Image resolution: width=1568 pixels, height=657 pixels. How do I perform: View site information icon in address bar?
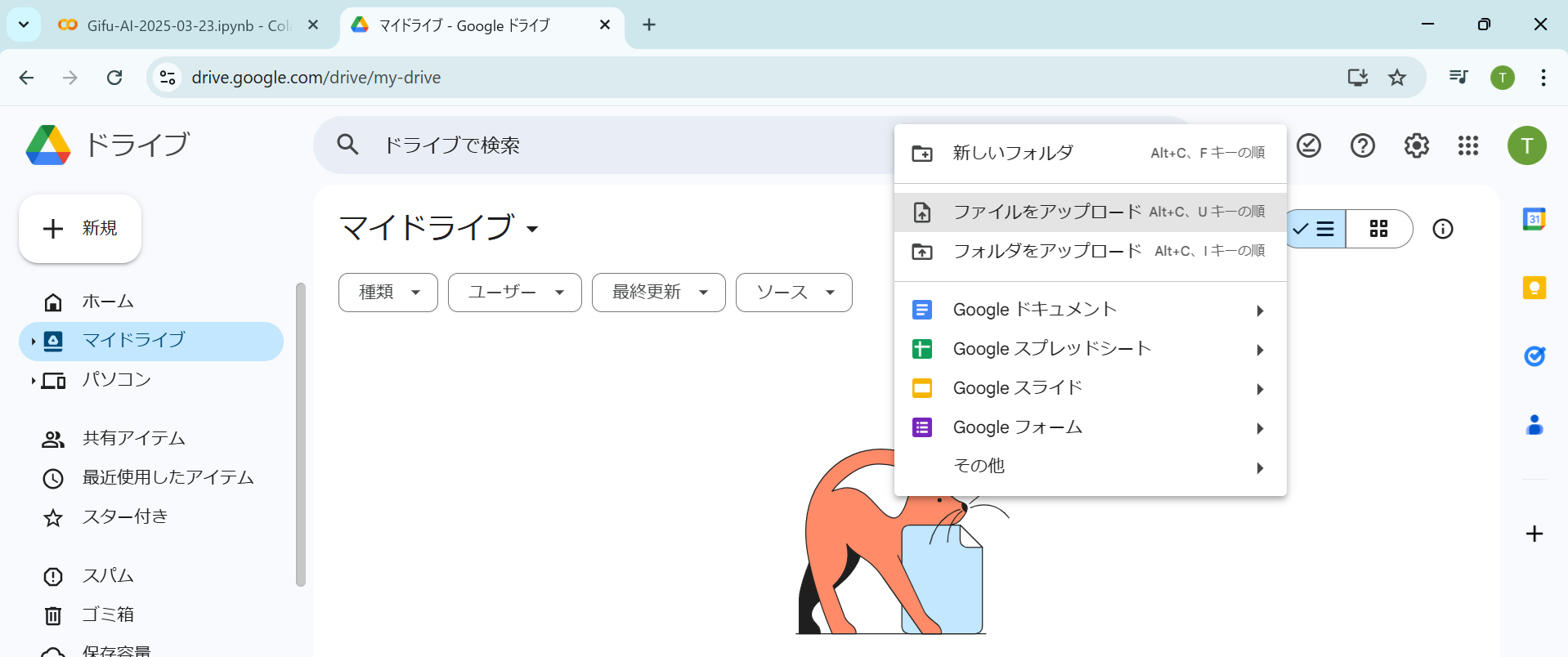[x=168, y=78]
